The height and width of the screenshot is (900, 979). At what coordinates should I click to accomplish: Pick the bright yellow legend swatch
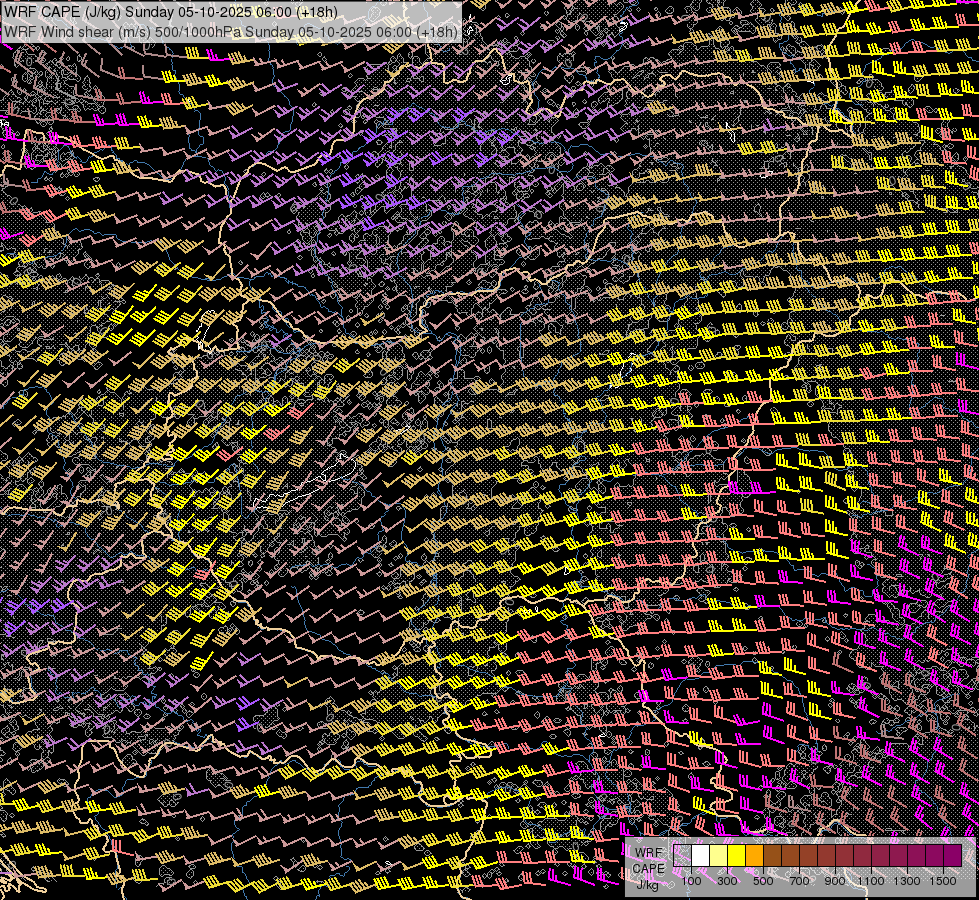[737, 856]
